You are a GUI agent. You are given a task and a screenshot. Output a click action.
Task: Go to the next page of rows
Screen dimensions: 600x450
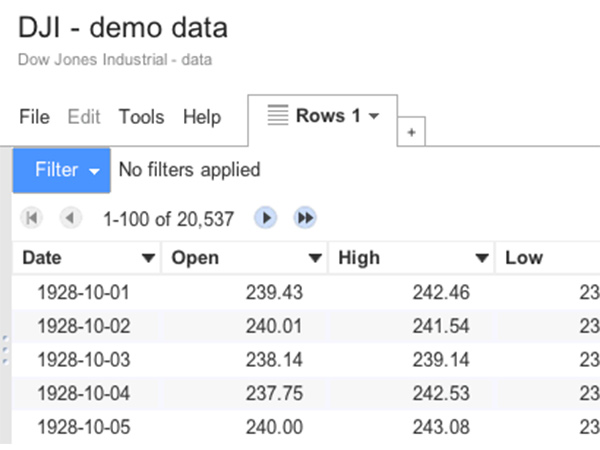pos(265,217)
